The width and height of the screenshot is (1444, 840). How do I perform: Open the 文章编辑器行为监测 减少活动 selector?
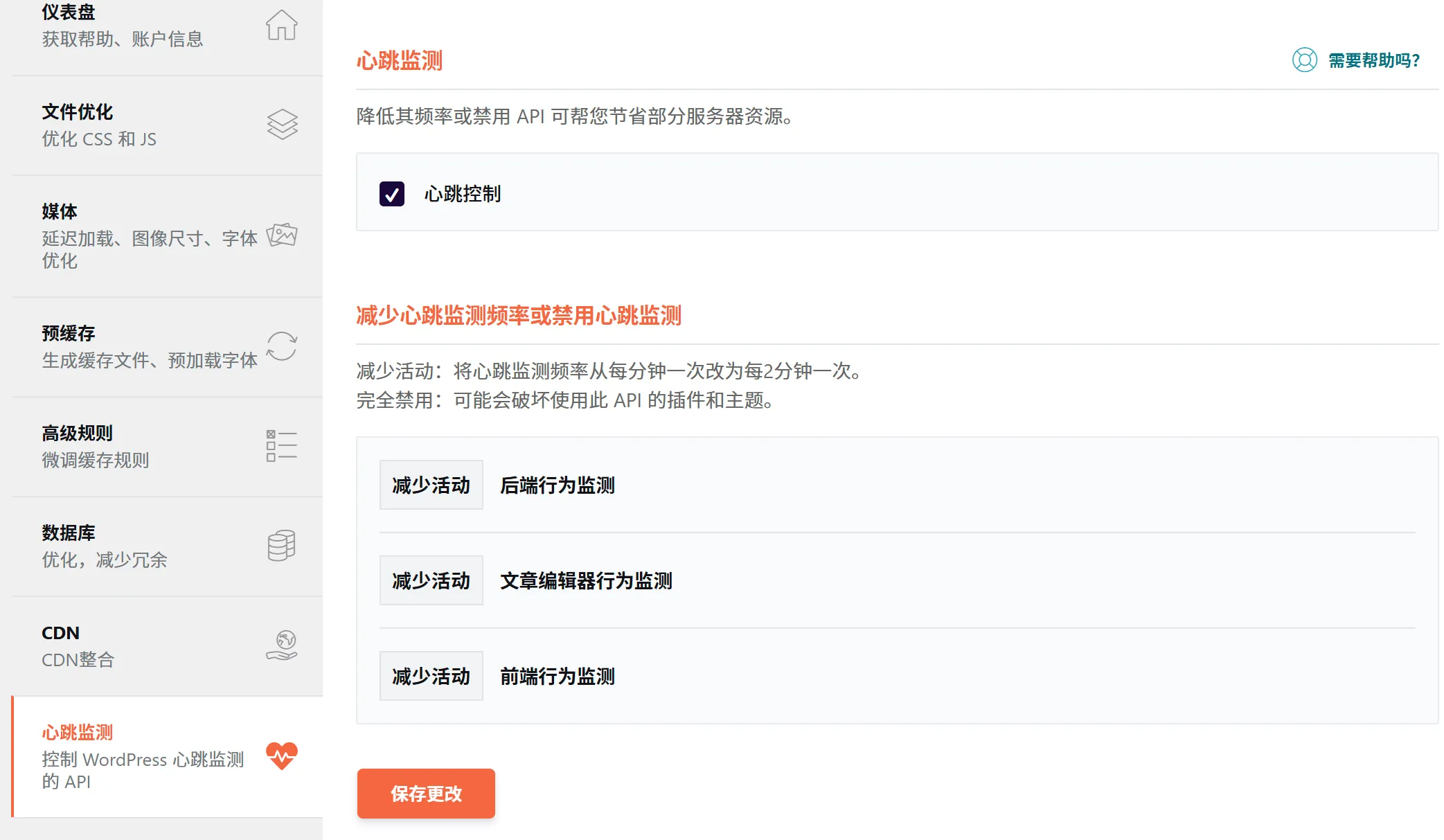pos(431,580)
